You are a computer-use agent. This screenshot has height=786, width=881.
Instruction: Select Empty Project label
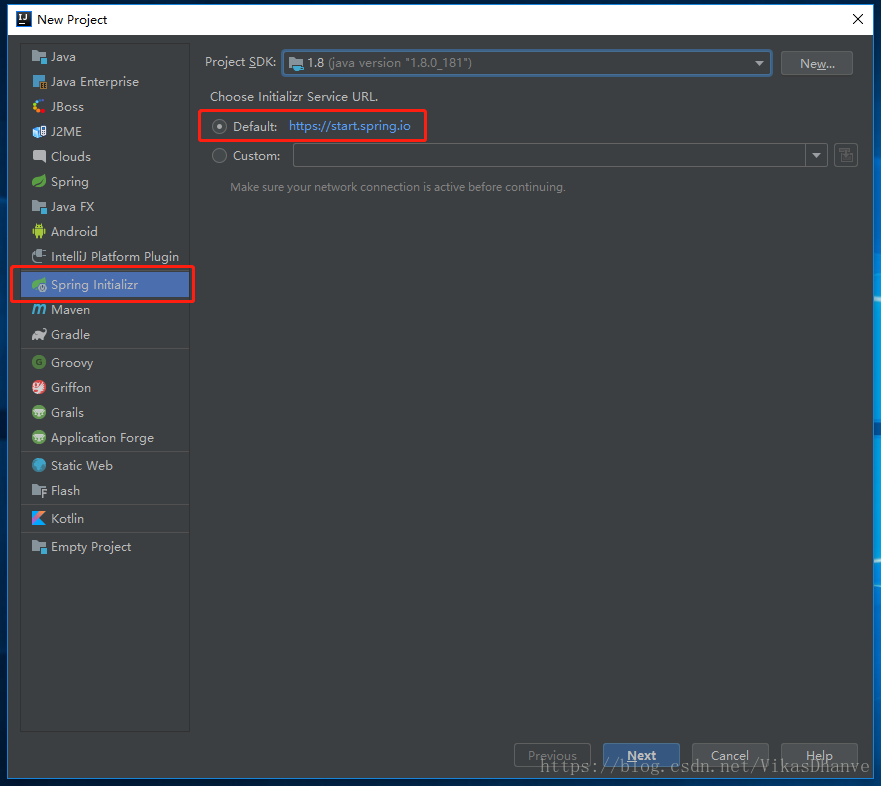pyautogui.click(x=91, y=547)
